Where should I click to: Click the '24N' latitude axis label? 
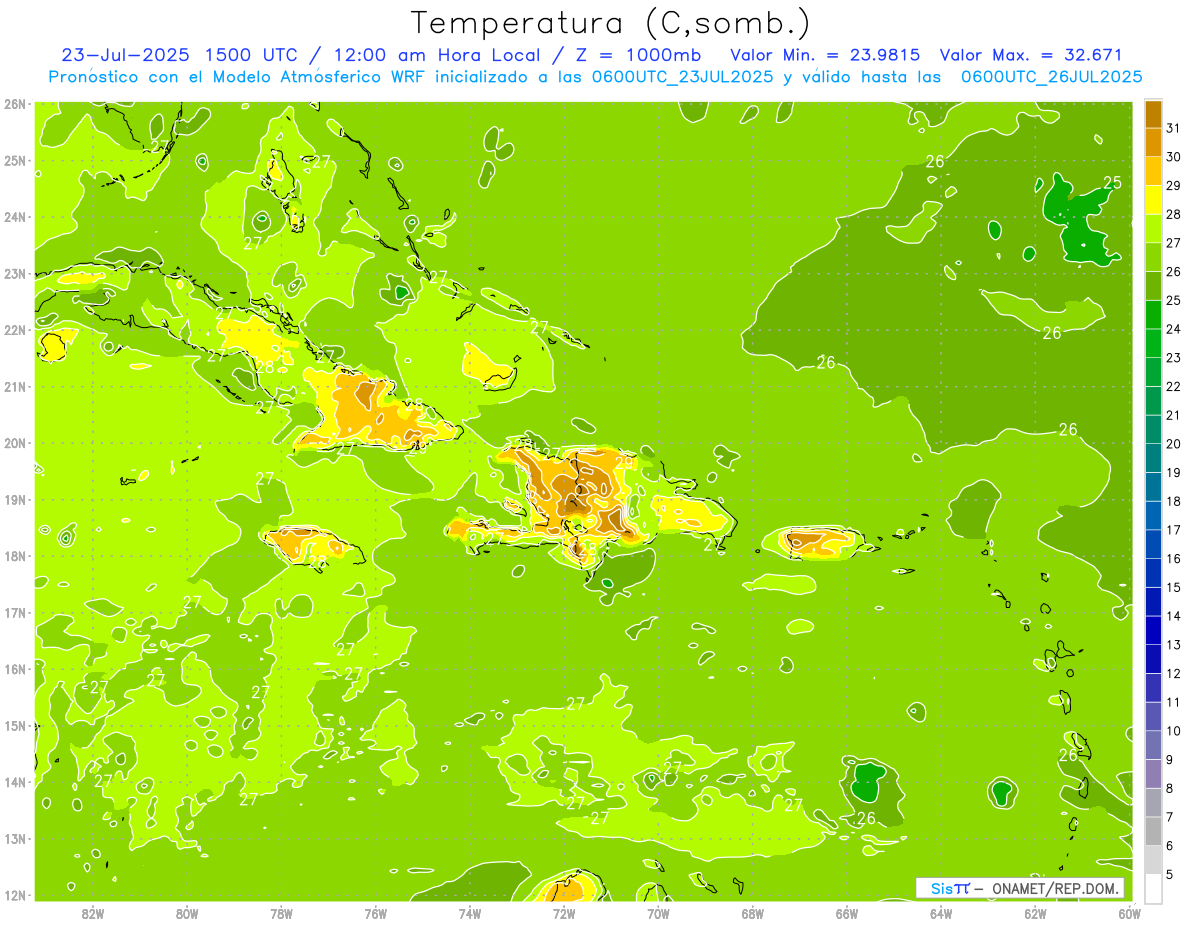15,216
